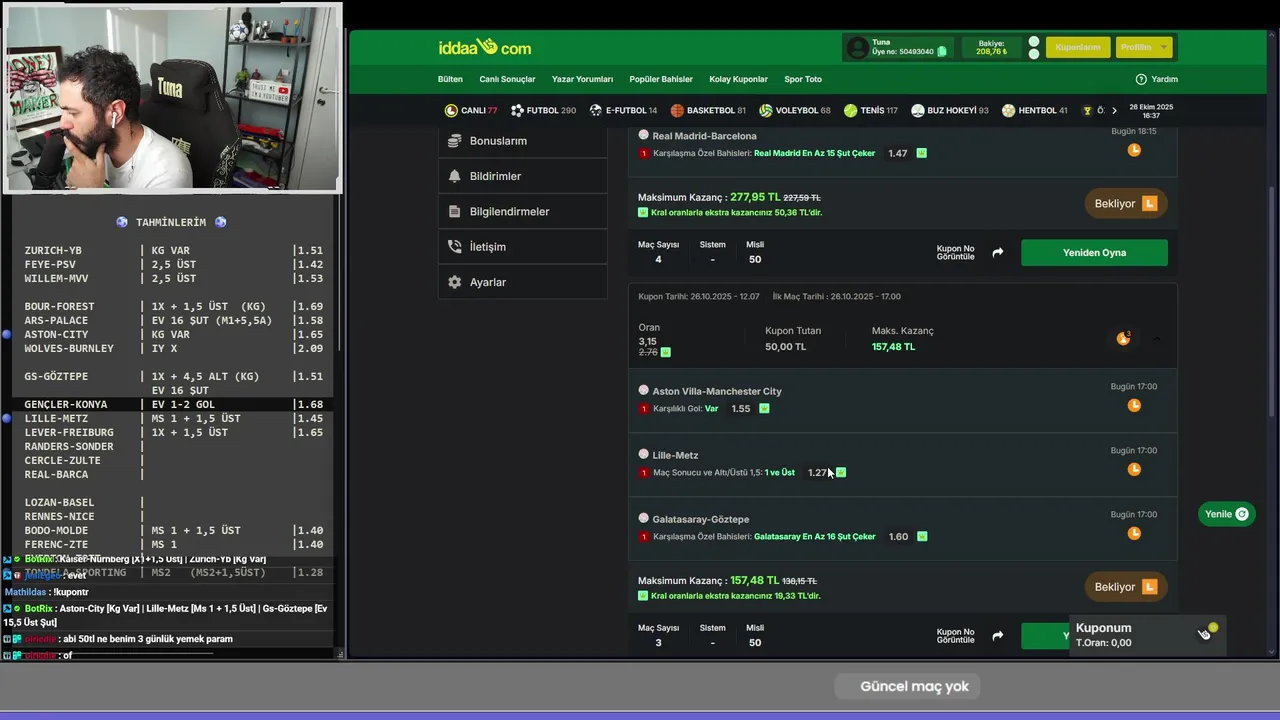Open the Kolay Kuponlar menu
The height and width of the screenshot is (720, 1280).
click(x=738, y=79)
